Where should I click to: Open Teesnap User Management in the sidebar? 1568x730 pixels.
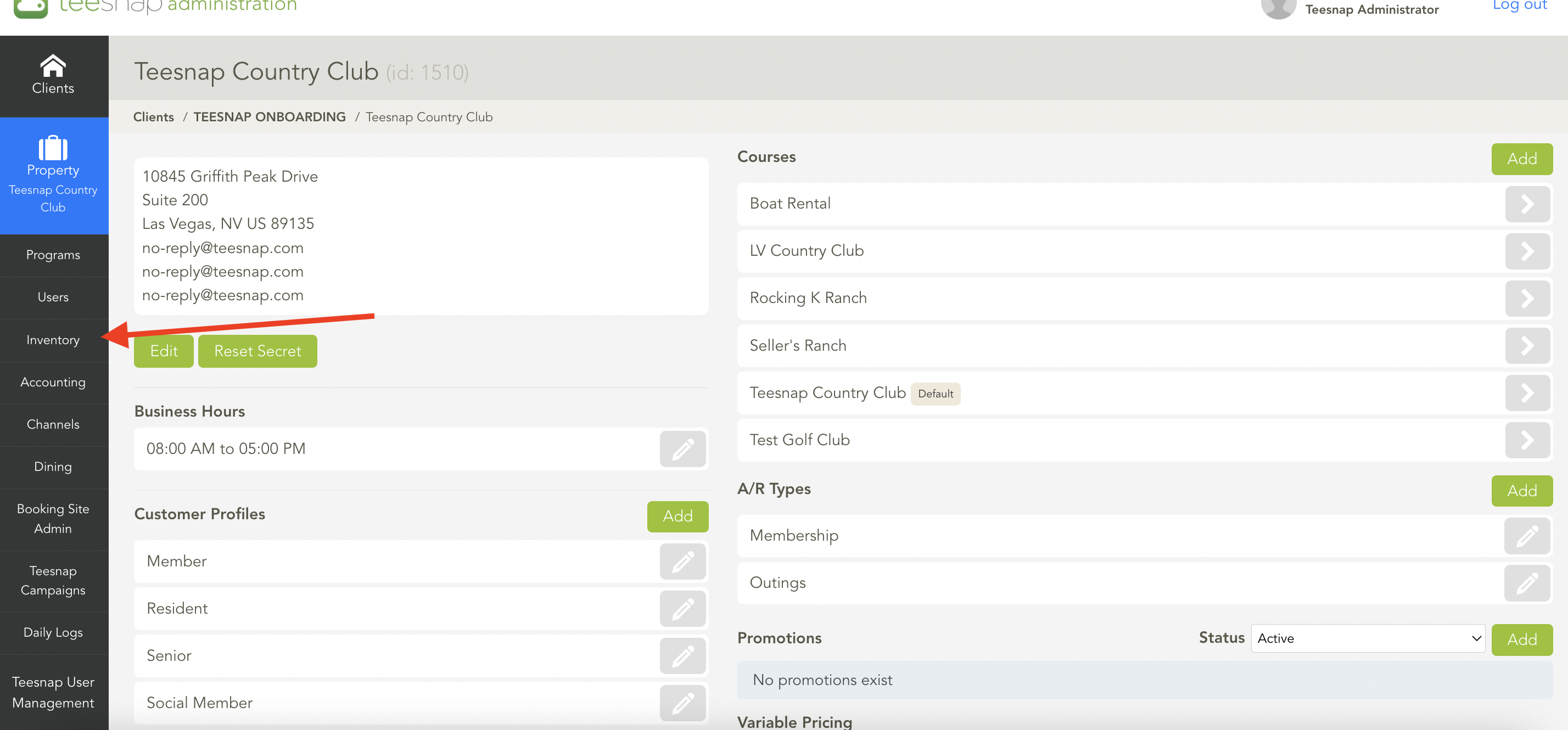(53, 692)
